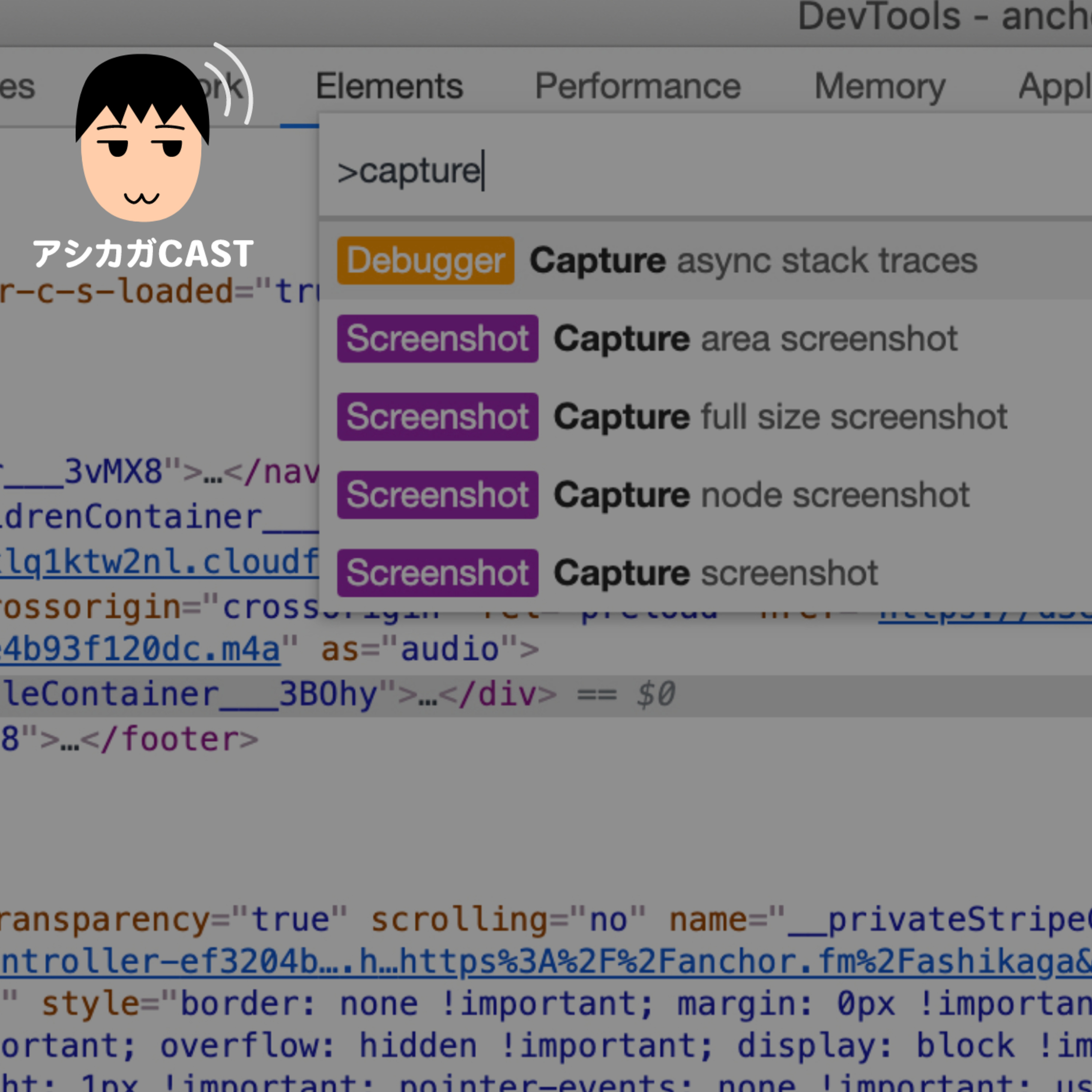Open the Elements tab

pyautogui.click(x=389, y=86)
